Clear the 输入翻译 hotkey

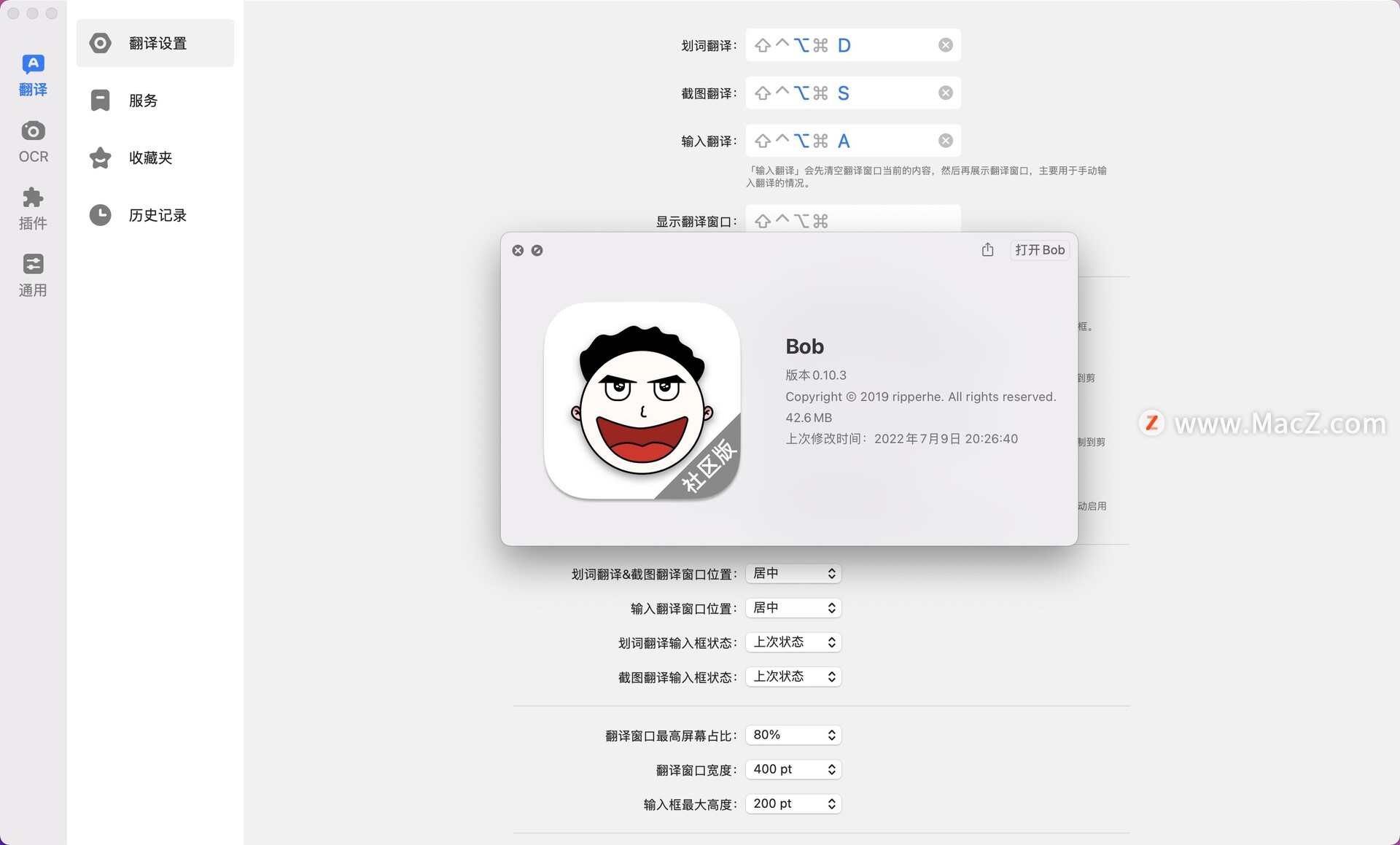click(x=945, y=140)
